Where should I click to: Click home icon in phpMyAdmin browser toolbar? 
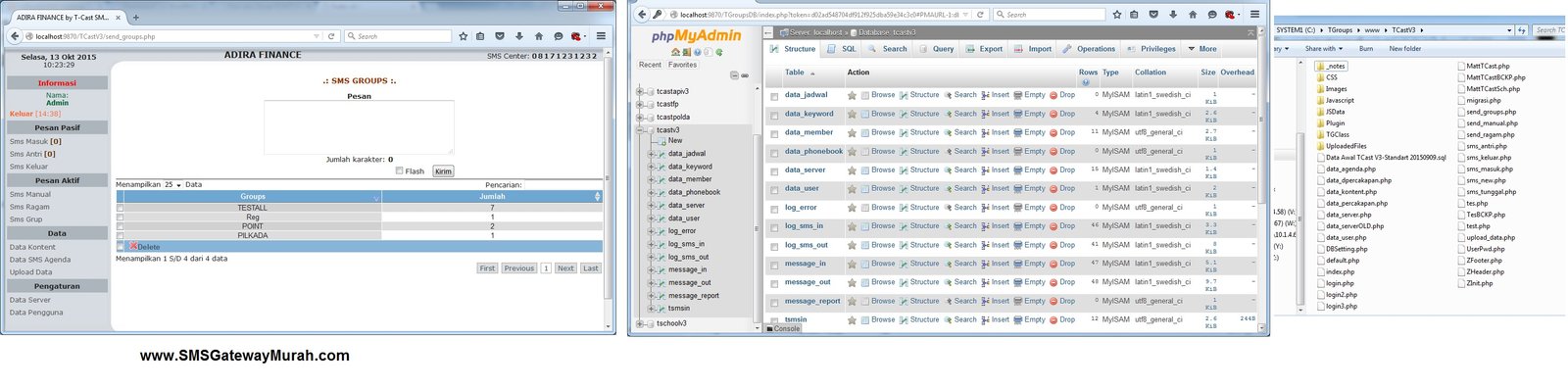(1192, 15)
